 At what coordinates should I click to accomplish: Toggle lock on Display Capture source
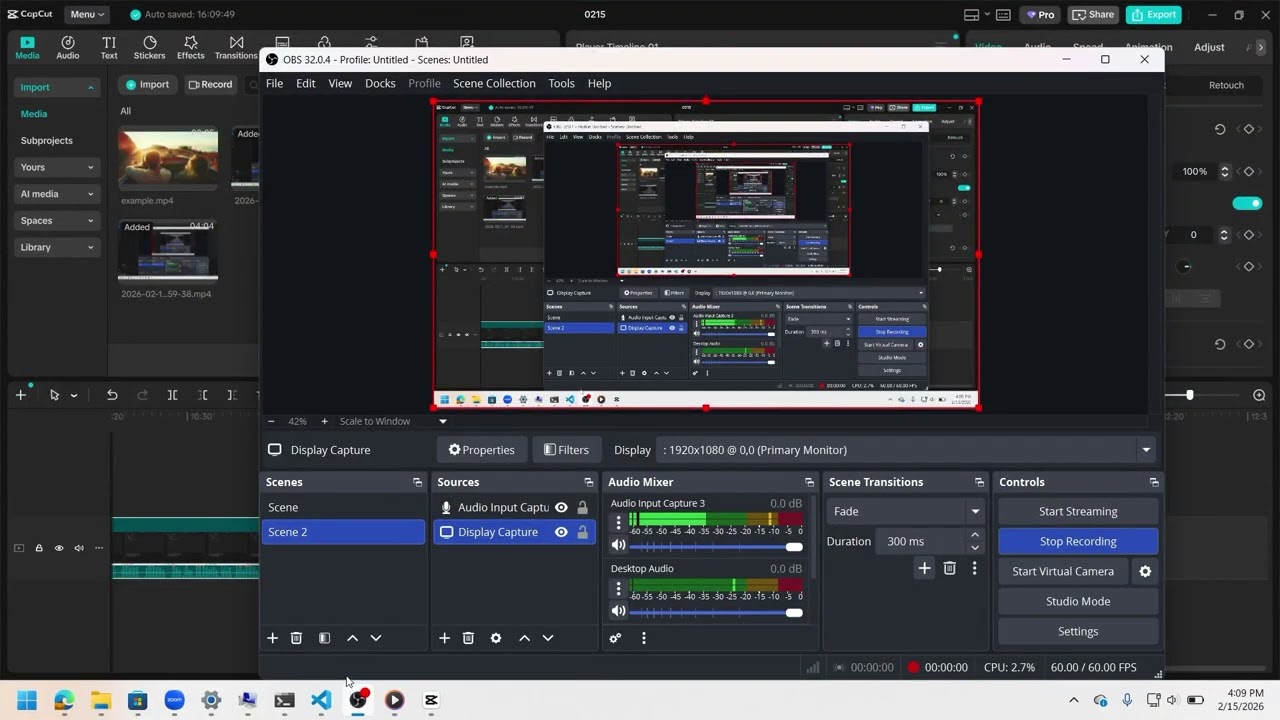pos(582,532)
